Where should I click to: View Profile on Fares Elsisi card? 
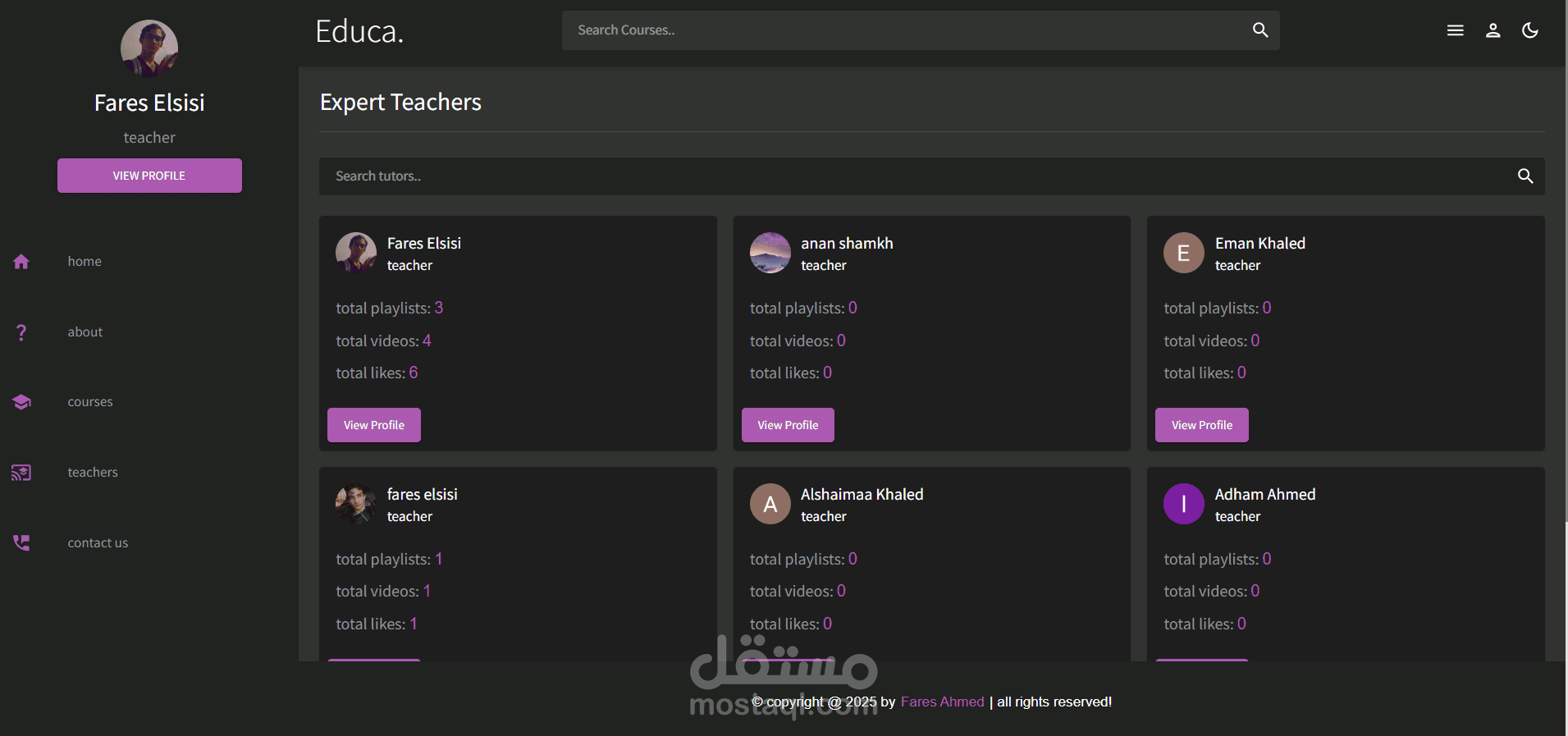pos(374,425)
